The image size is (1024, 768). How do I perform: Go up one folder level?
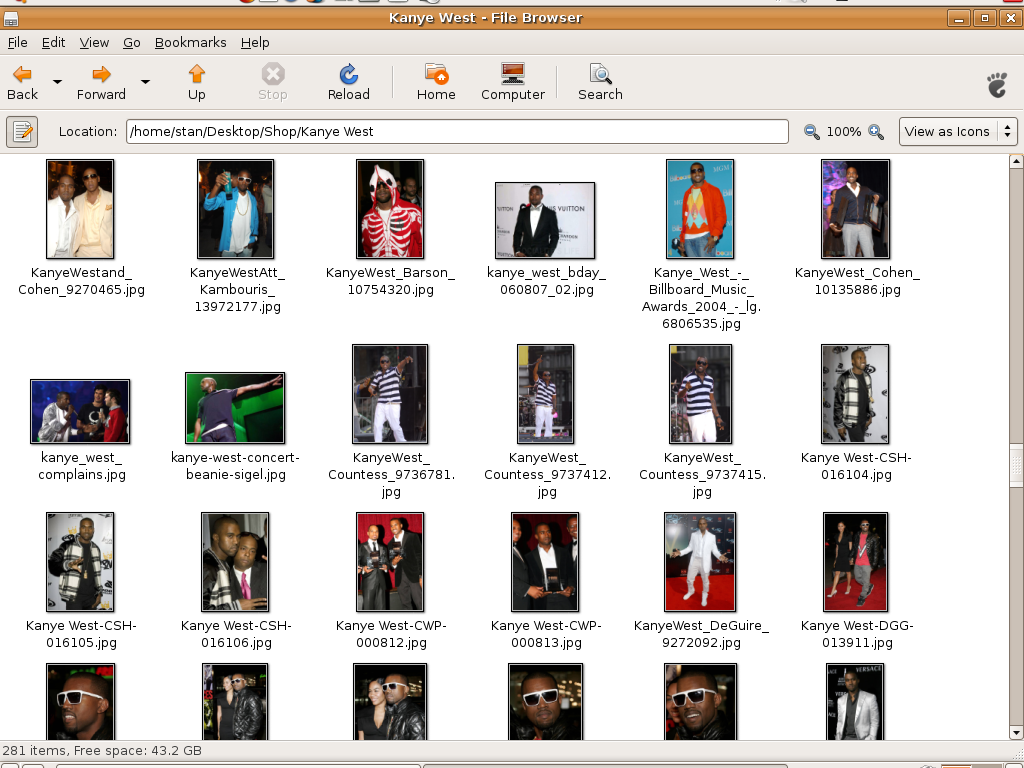(x=197, y=82)
